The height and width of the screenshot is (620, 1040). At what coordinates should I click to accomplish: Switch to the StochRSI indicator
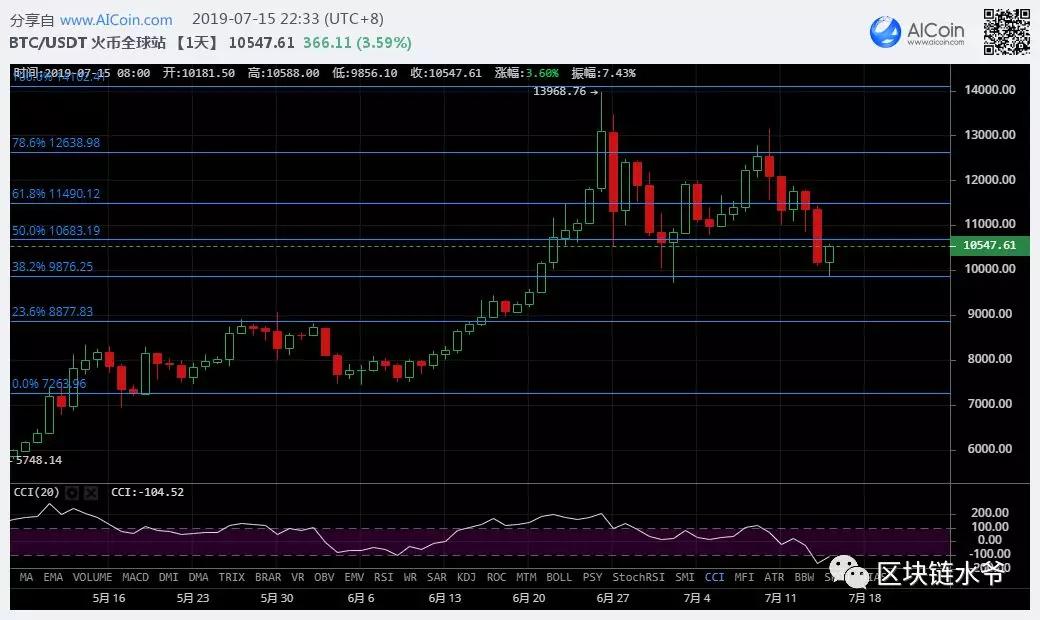(638, 577)
